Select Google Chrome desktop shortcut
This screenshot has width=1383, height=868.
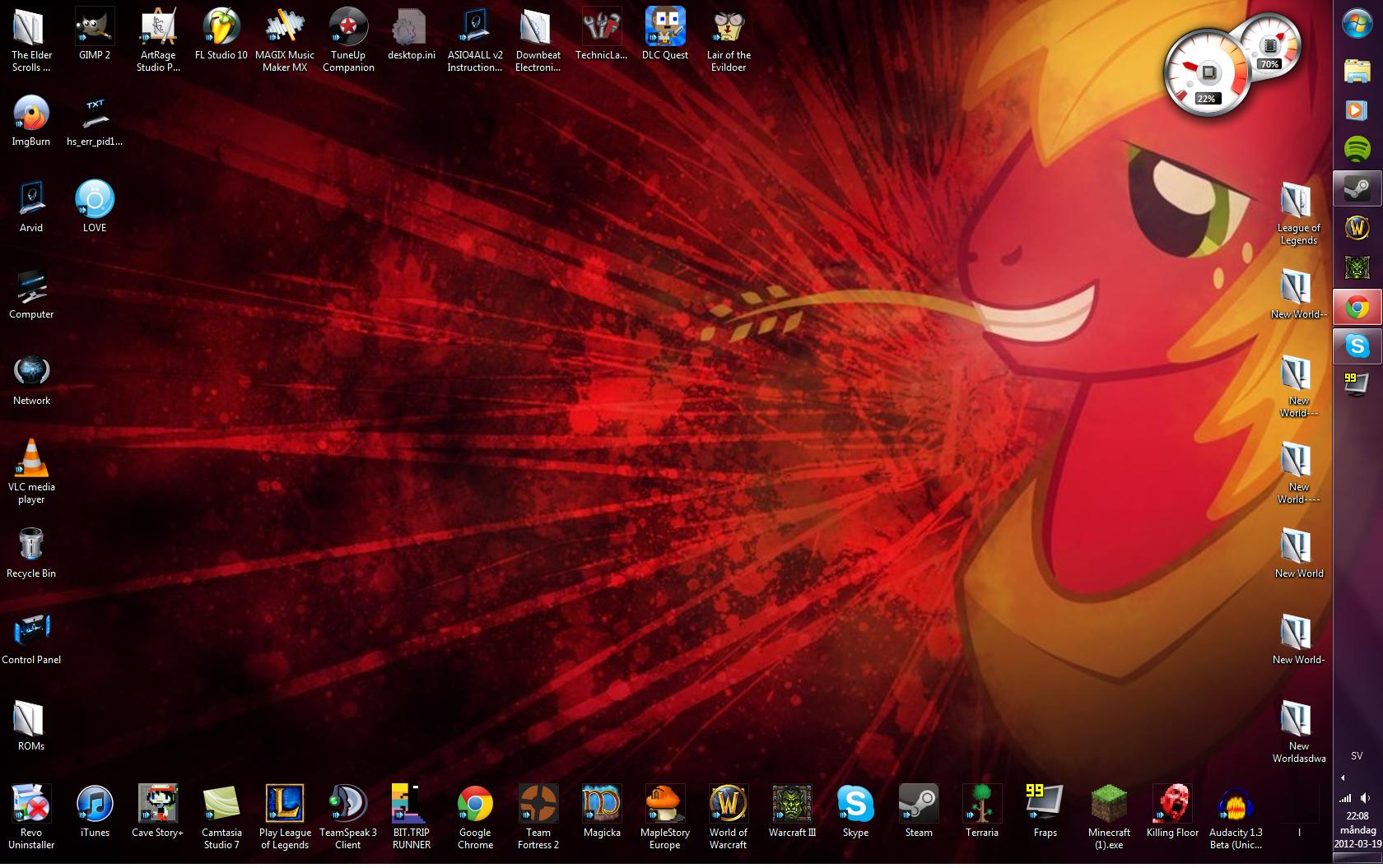475,818
